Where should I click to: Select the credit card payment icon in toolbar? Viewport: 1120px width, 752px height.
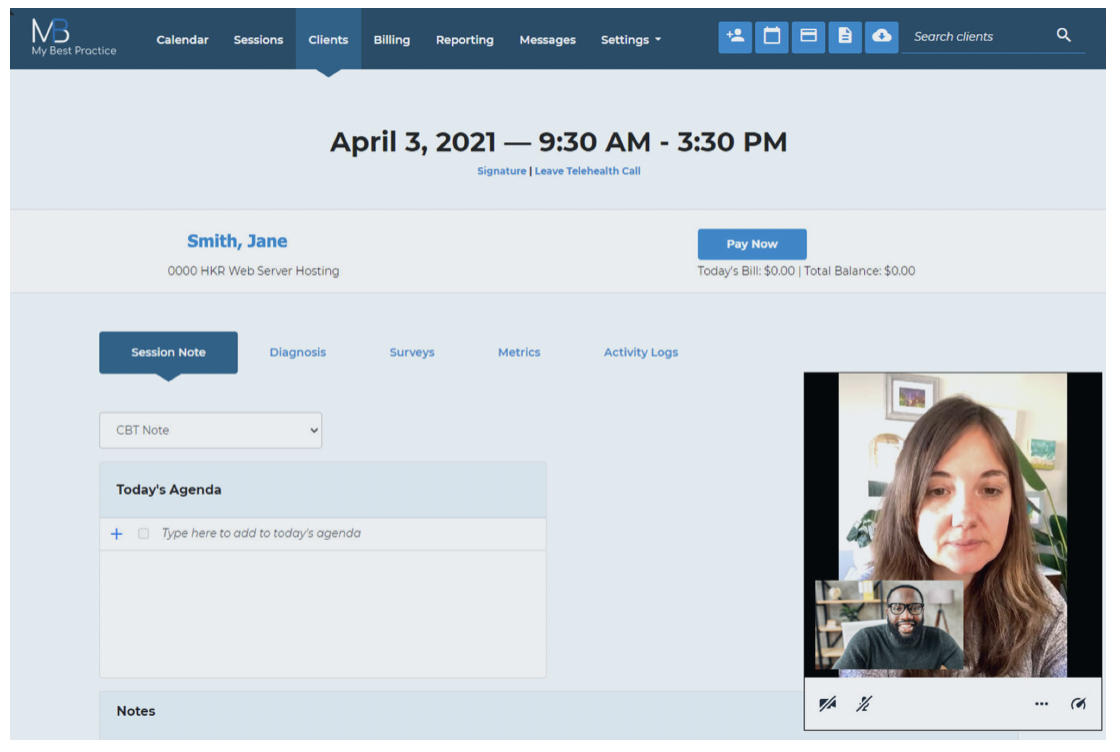[808, 37]
